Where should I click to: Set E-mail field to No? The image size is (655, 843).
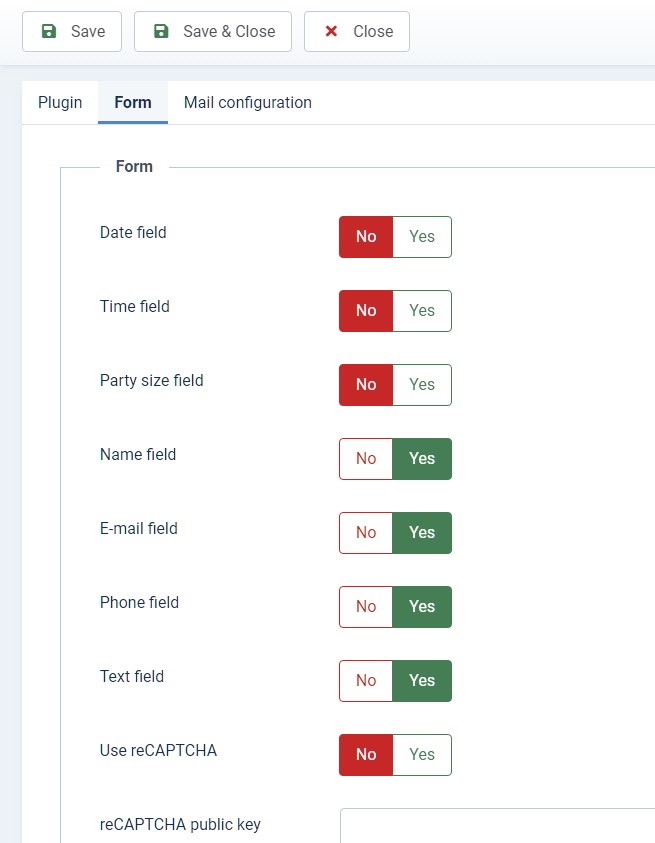[366, 533]
